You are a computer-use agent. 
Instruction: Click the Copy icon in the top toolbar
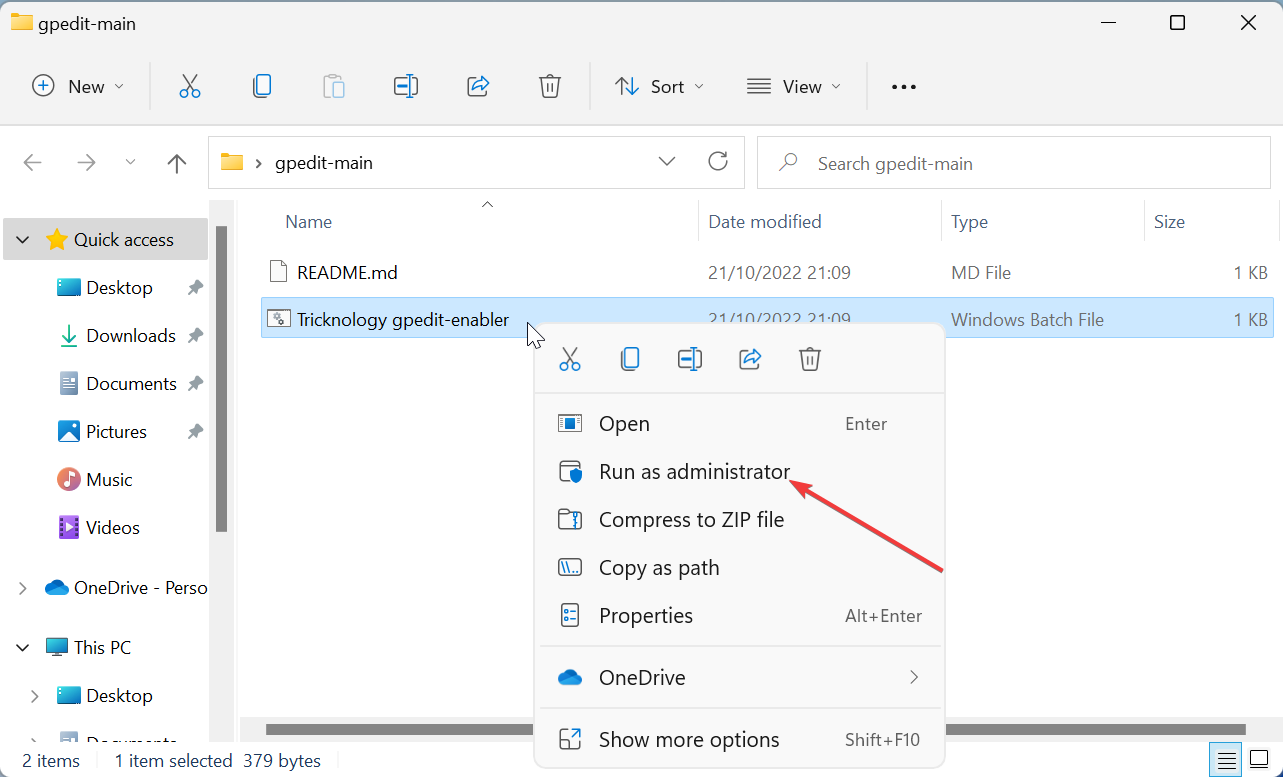(x=262, y=86)
